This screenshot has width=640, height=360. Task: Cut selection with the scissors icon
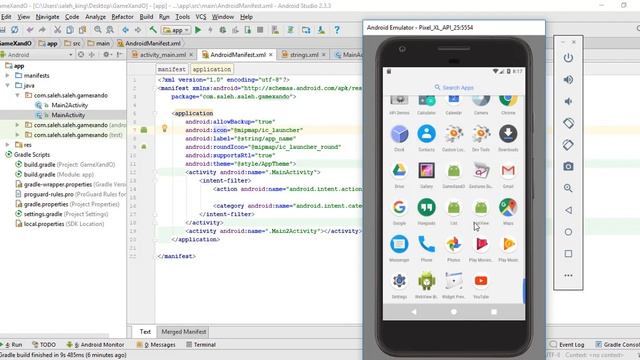pyautogui.click(x=57, y=30)
